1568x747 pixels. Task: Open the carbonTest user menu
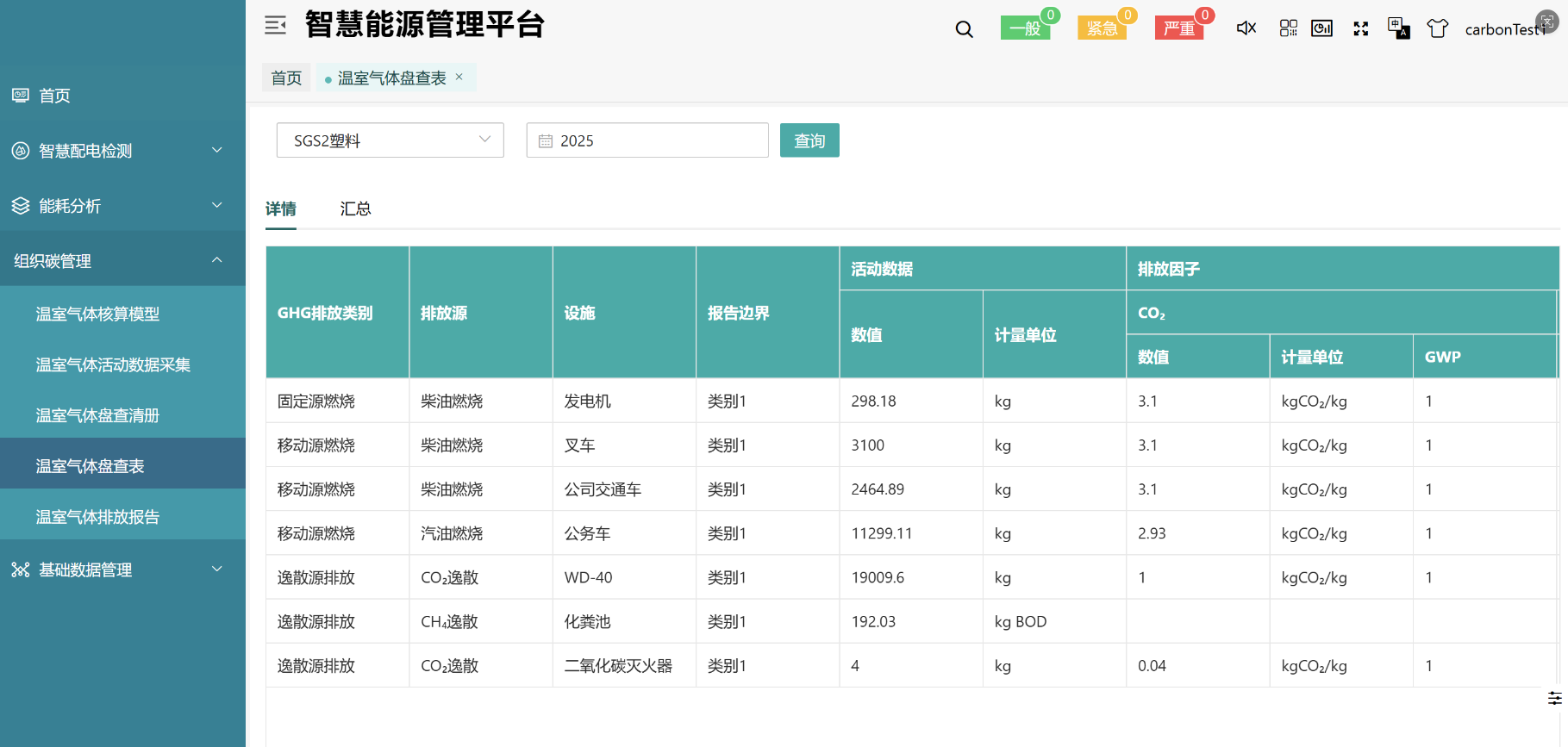coord(1506,29)
